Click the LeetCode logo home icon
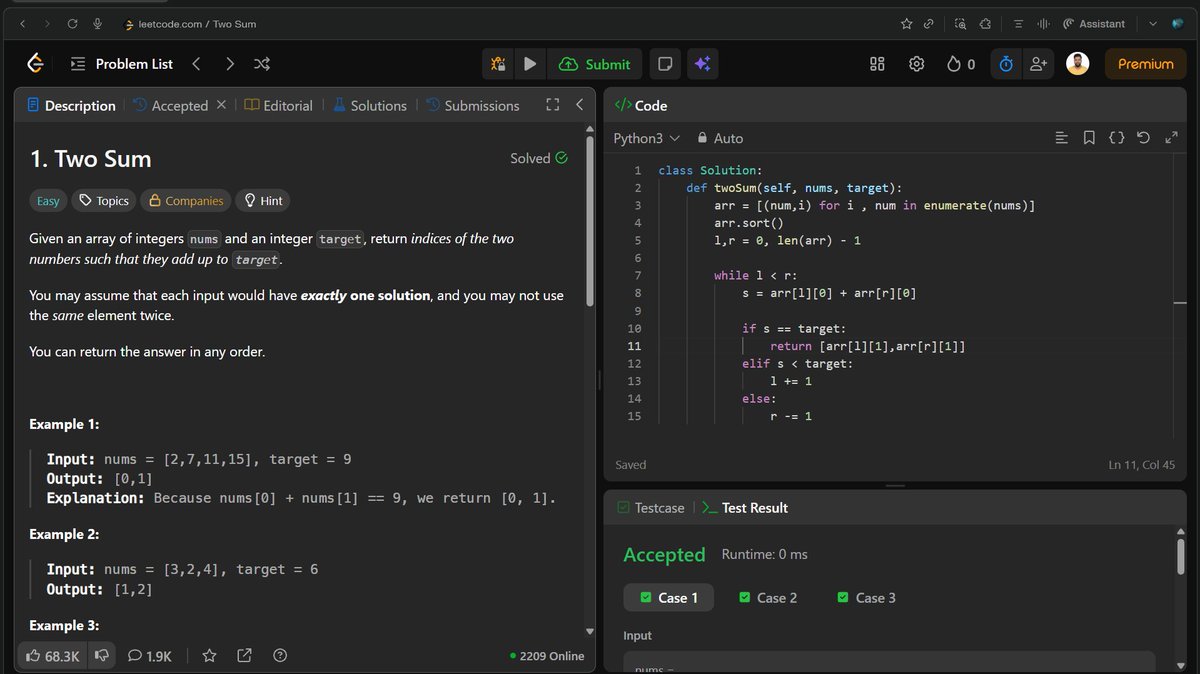 36,64
